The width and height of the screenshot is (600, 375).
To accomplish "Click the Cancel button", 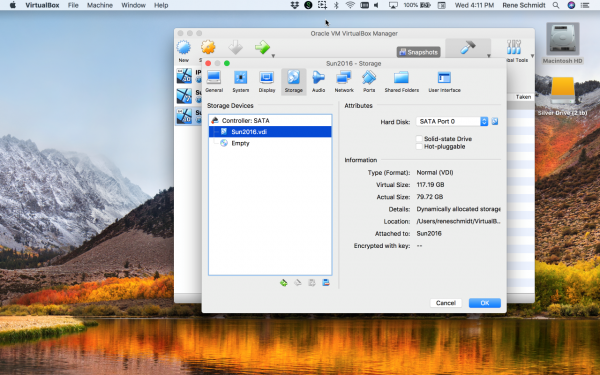I will 446,303.
